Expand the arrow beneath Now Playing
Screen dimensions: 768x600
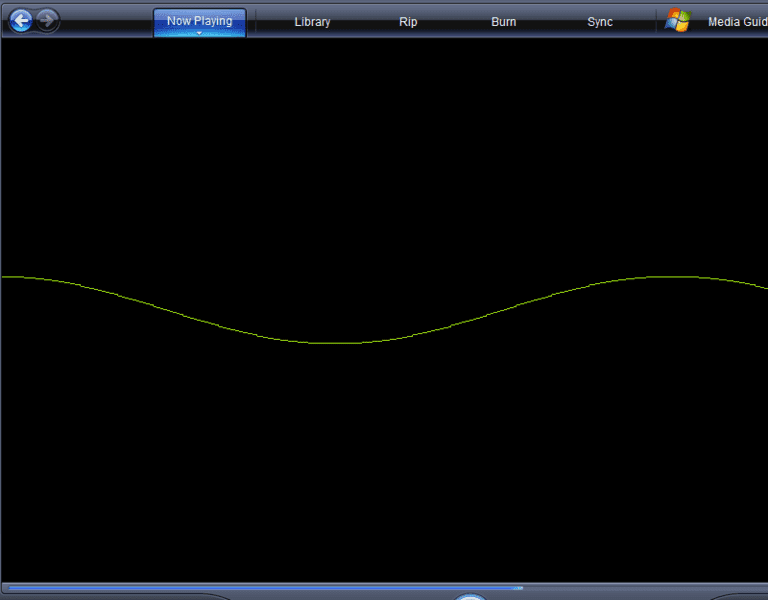point(199,33)
